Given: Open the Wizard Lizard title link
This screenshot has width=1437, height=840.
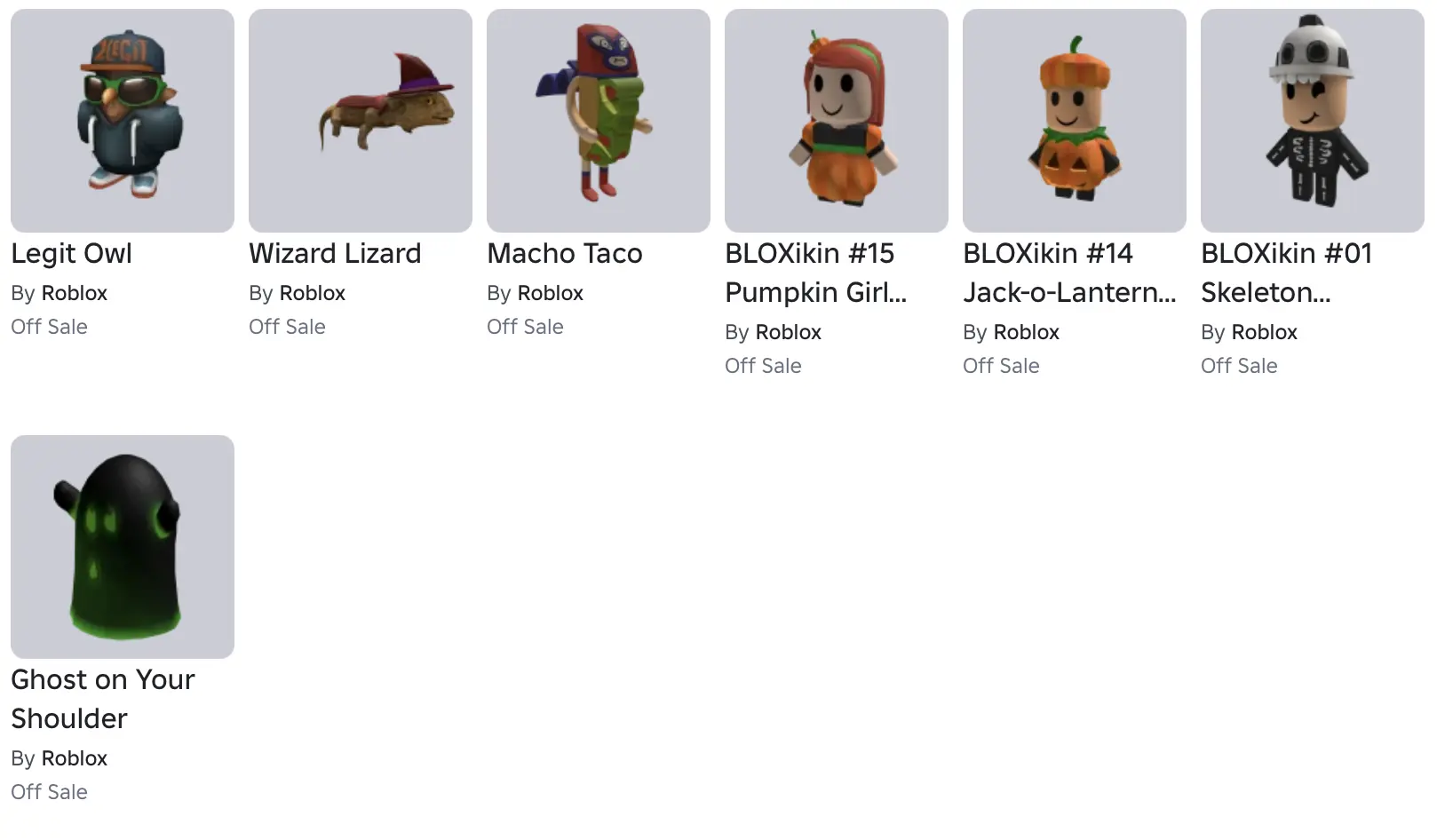Looking at the screenshot, I should click(335, 254).
